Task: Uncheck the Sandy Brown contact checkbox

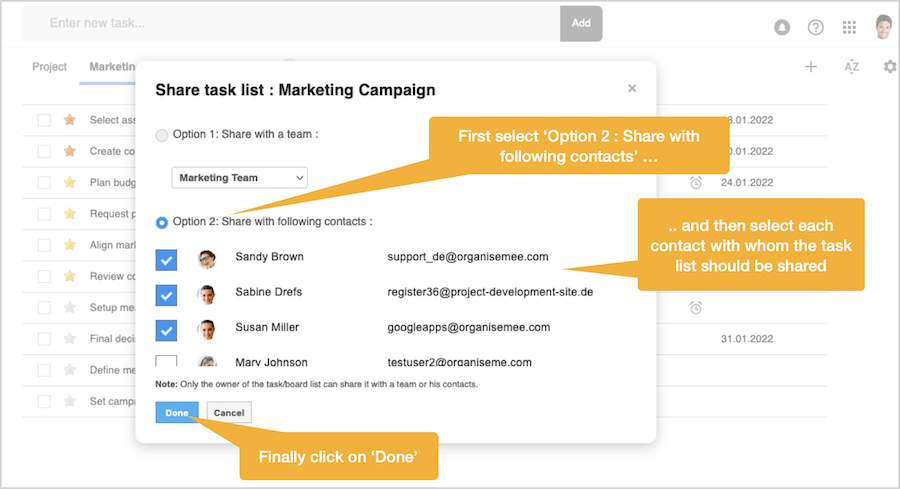Action: (x=167, y=259)
